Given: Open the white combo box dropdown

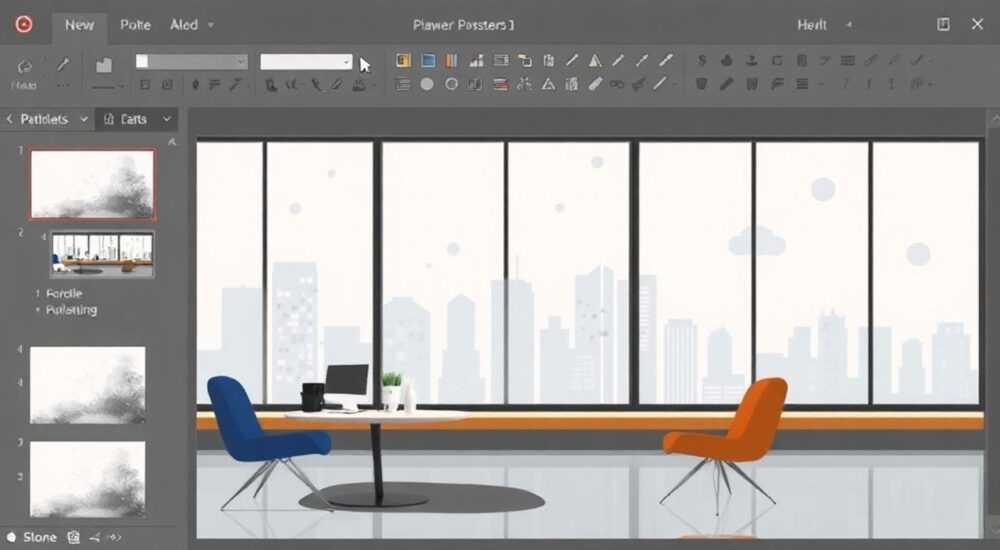Looking at the screenshot, I should coord(346,62).
